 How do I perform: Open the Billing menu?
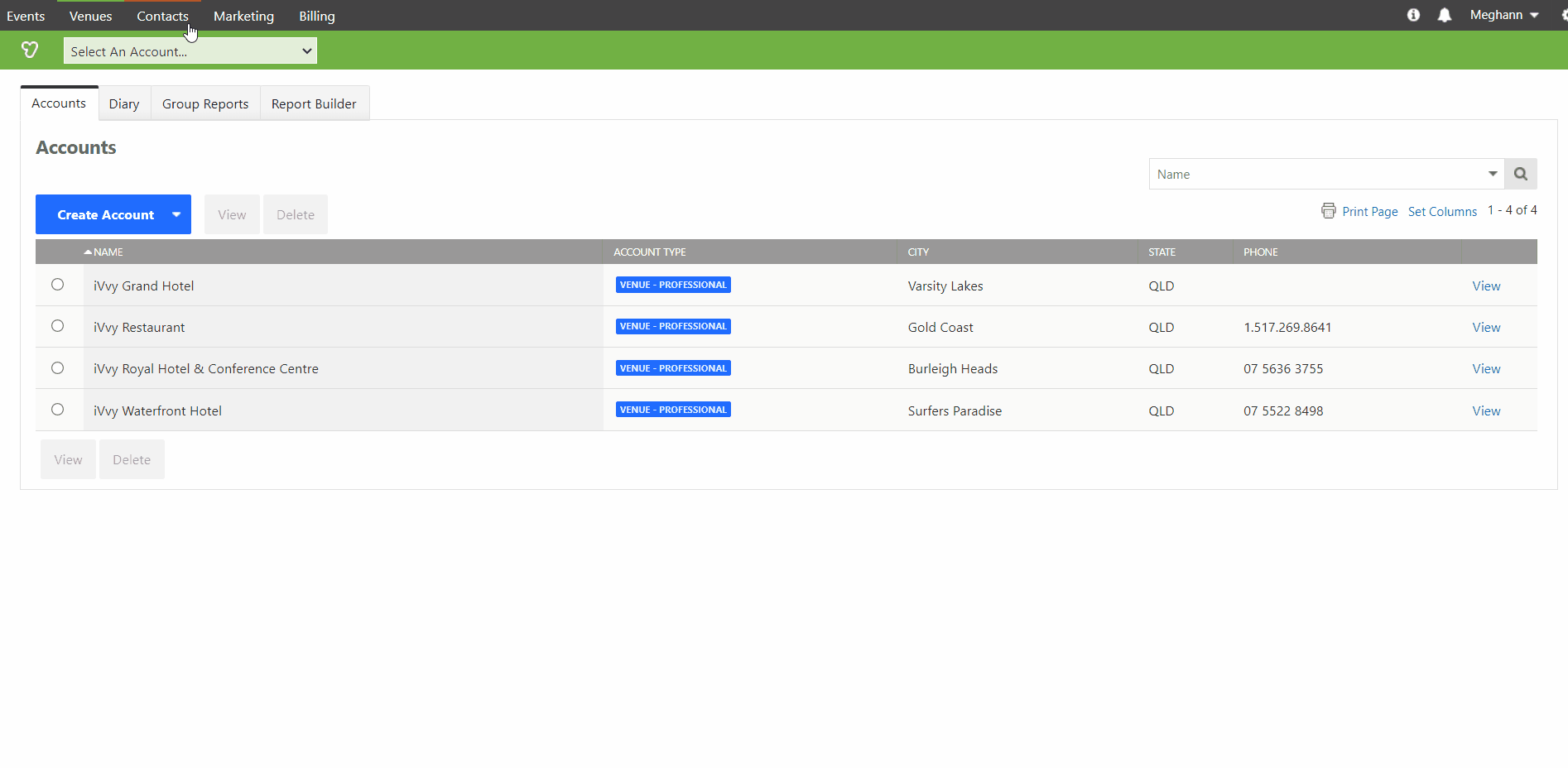[x=317, y=16]
